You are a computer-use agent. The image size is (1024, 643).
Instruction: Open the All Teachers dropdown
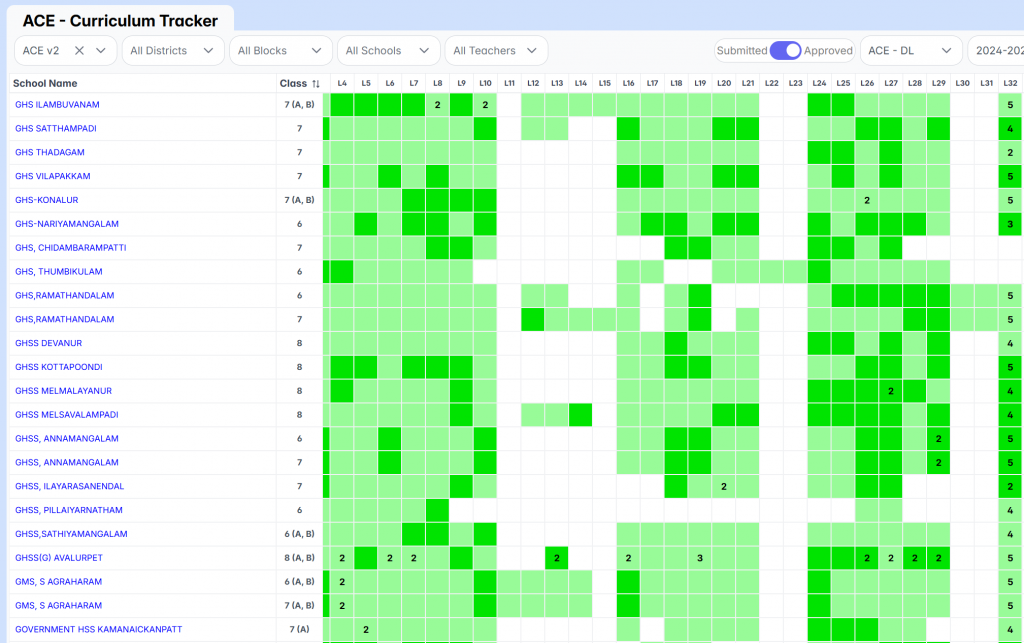(x=495, y=51)
